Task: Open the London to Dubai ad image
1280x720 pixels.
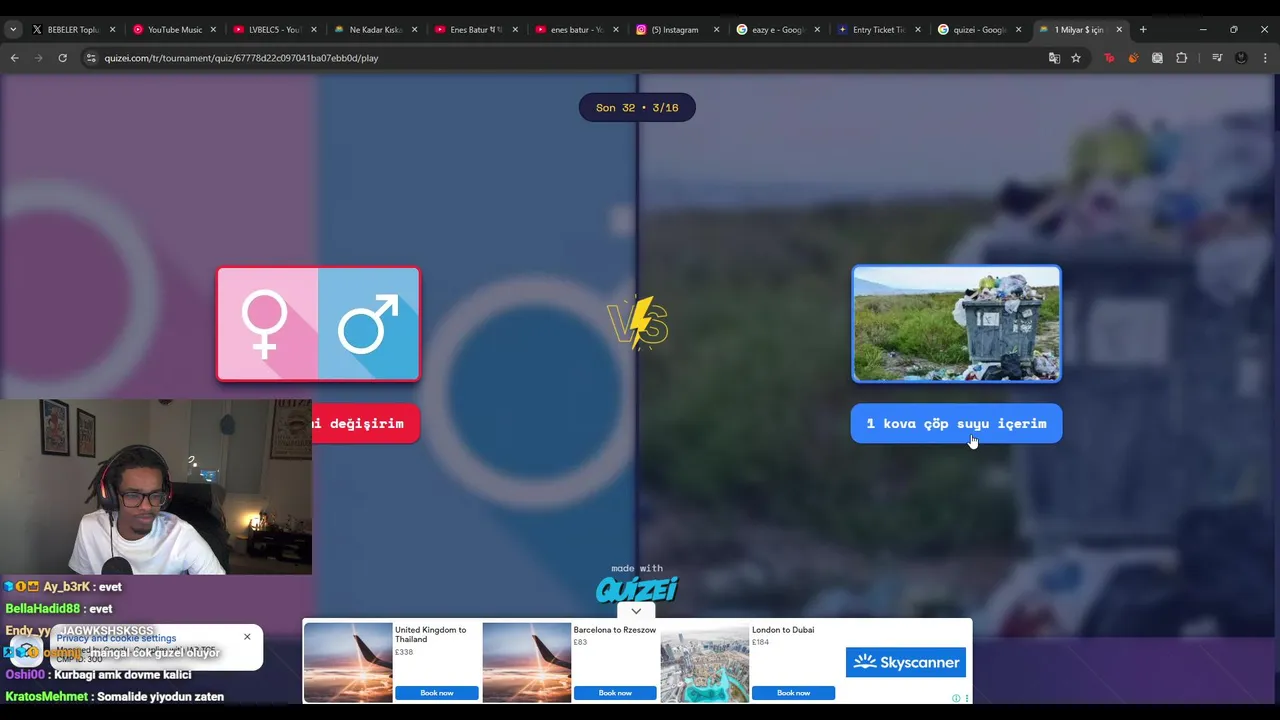Action: [704, 662]
